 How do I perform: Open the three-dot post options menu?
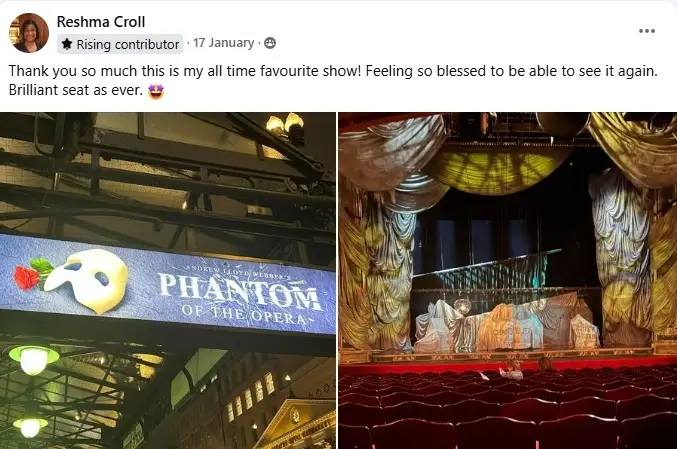[x=647, y=31]
